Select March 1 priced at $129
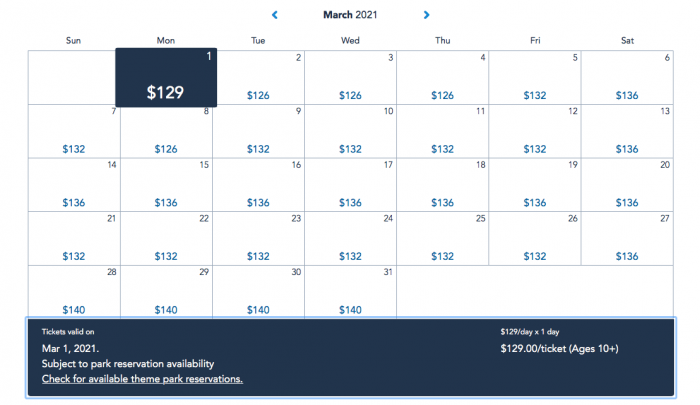Image resolution: width=700 pixels, height=405 pixels. click(x=166, y=77)
